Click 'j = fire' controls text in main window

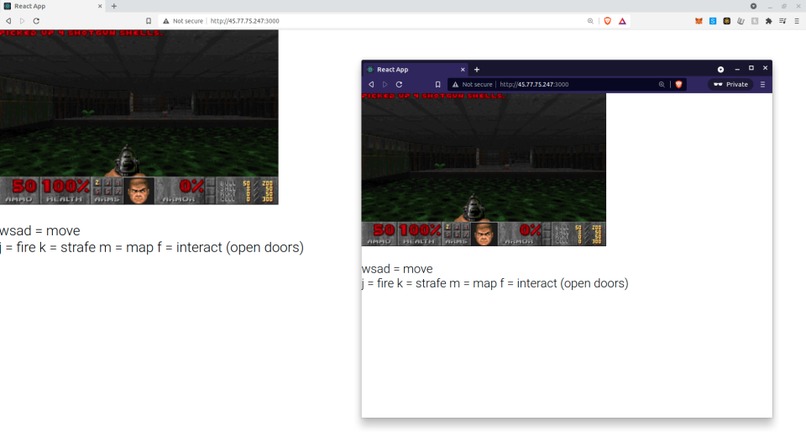coord(152,247)
